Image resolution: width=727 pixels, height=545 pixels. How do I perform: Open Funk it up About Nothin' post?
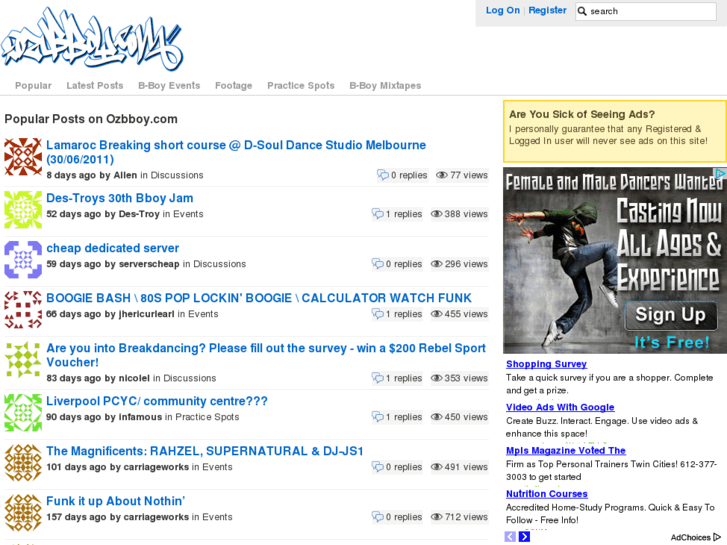coord(115,501)
